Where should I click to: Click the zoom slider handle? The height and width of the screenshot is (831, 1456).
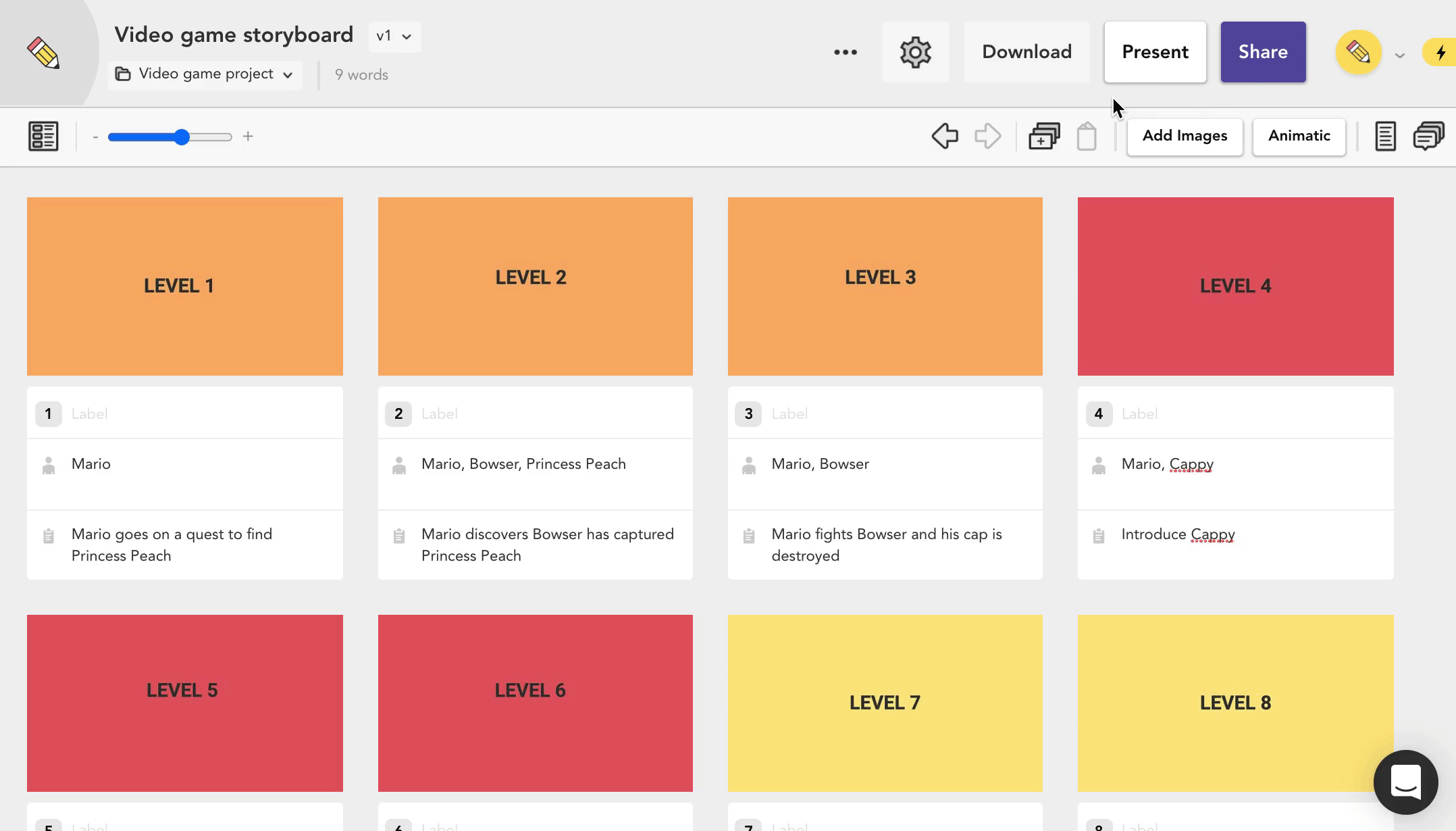(x=181, y=137)
